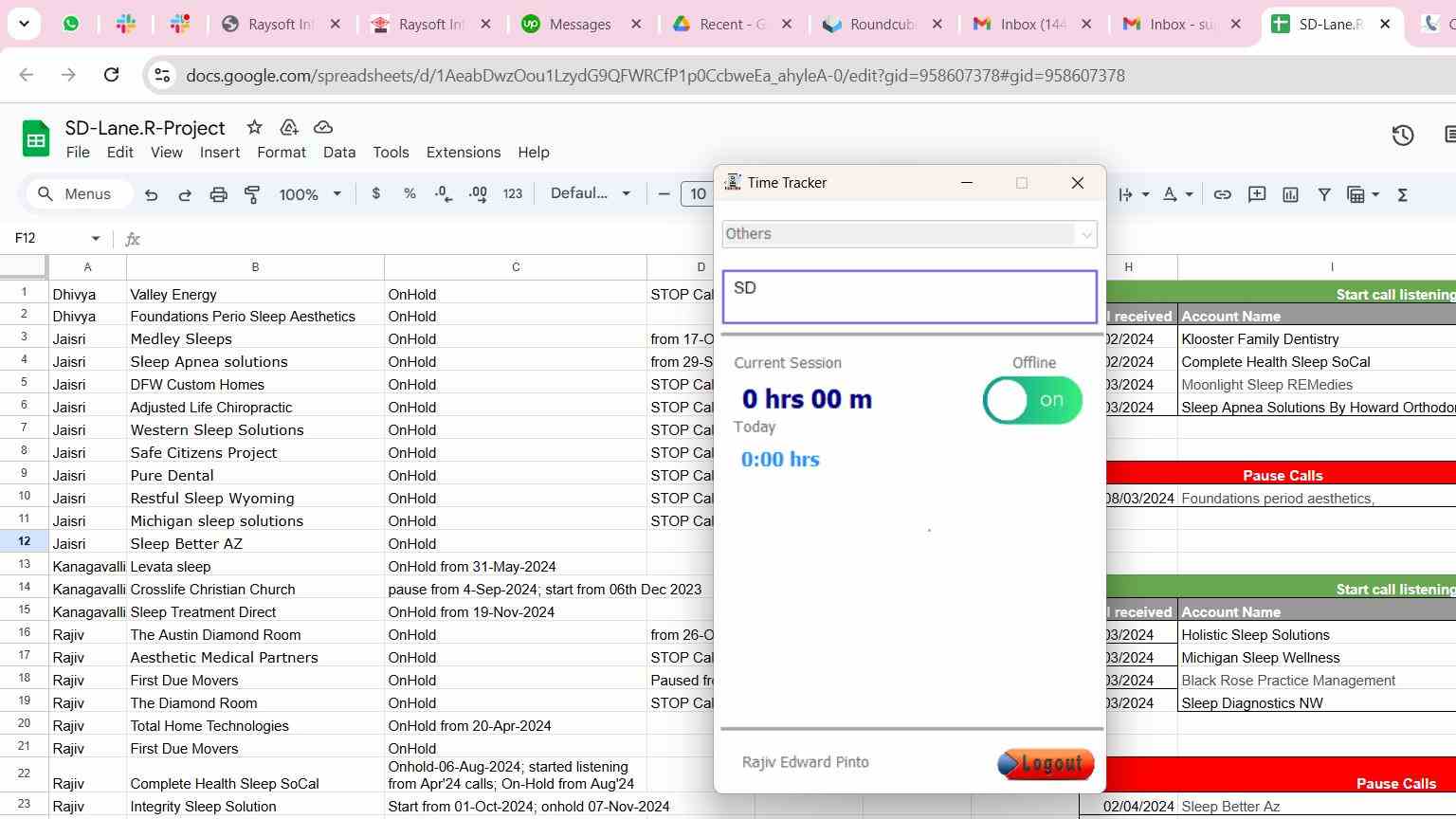Select the cell 'Klooster Family Dentistry'
The image size is (1456, 819).
(1318, 338)
